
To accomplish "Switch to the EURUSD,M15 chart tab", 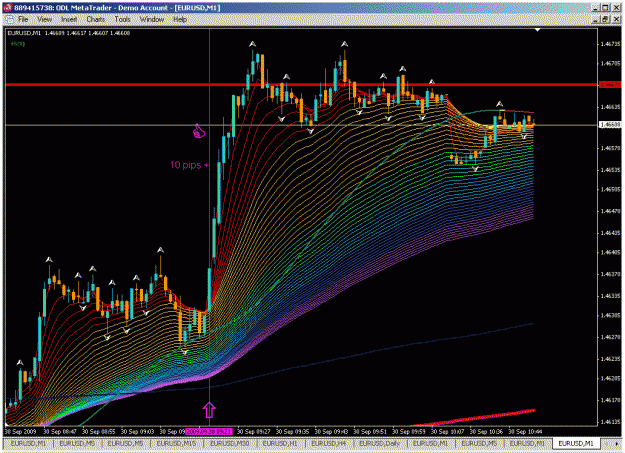I will point(176,443).
